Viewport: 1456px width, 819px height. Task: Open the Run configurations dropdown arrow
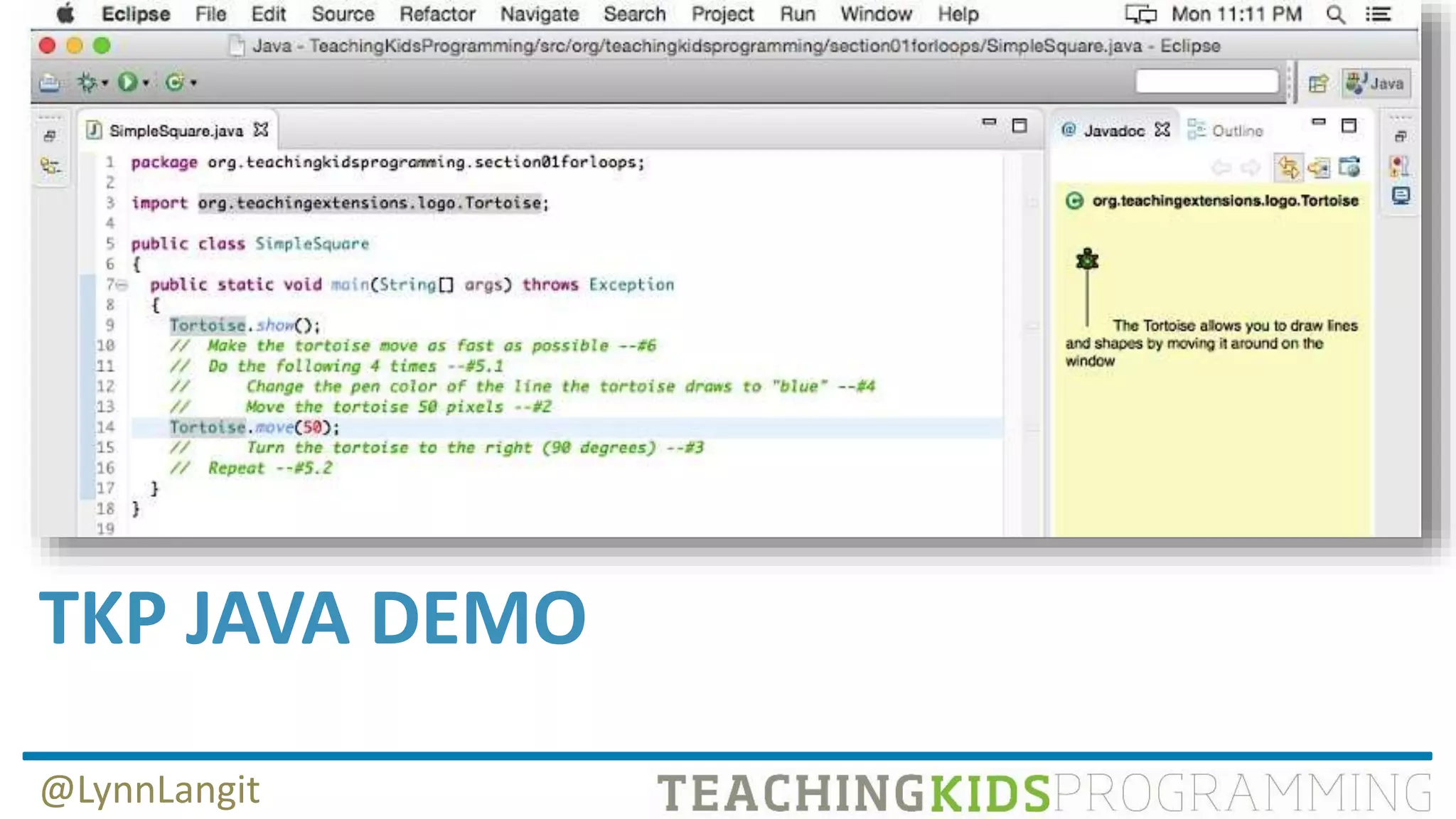(x=146, y=83)
